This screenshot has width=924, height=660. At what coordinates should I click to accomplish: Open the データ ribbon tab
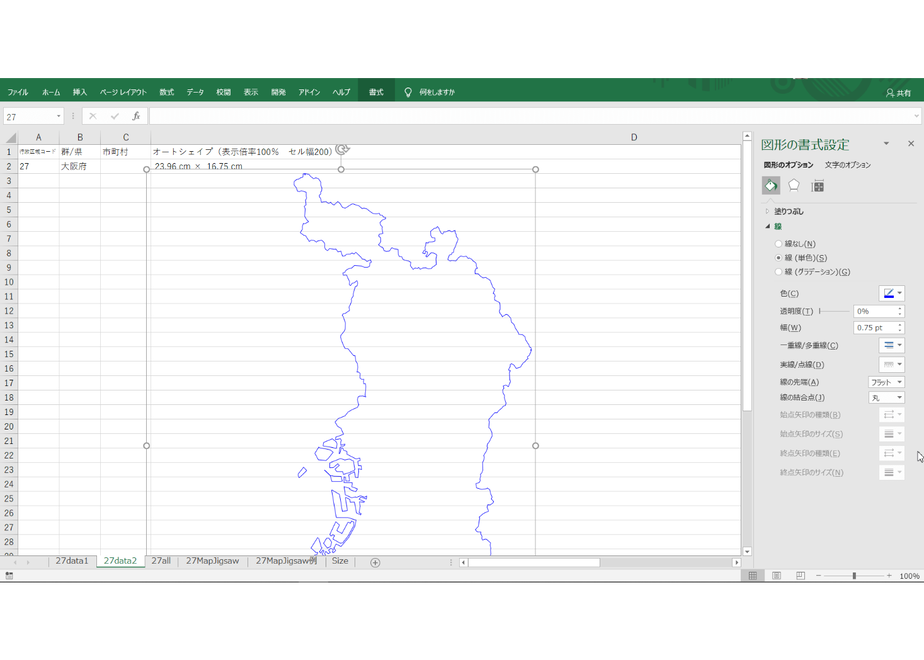tap(195, 92)
